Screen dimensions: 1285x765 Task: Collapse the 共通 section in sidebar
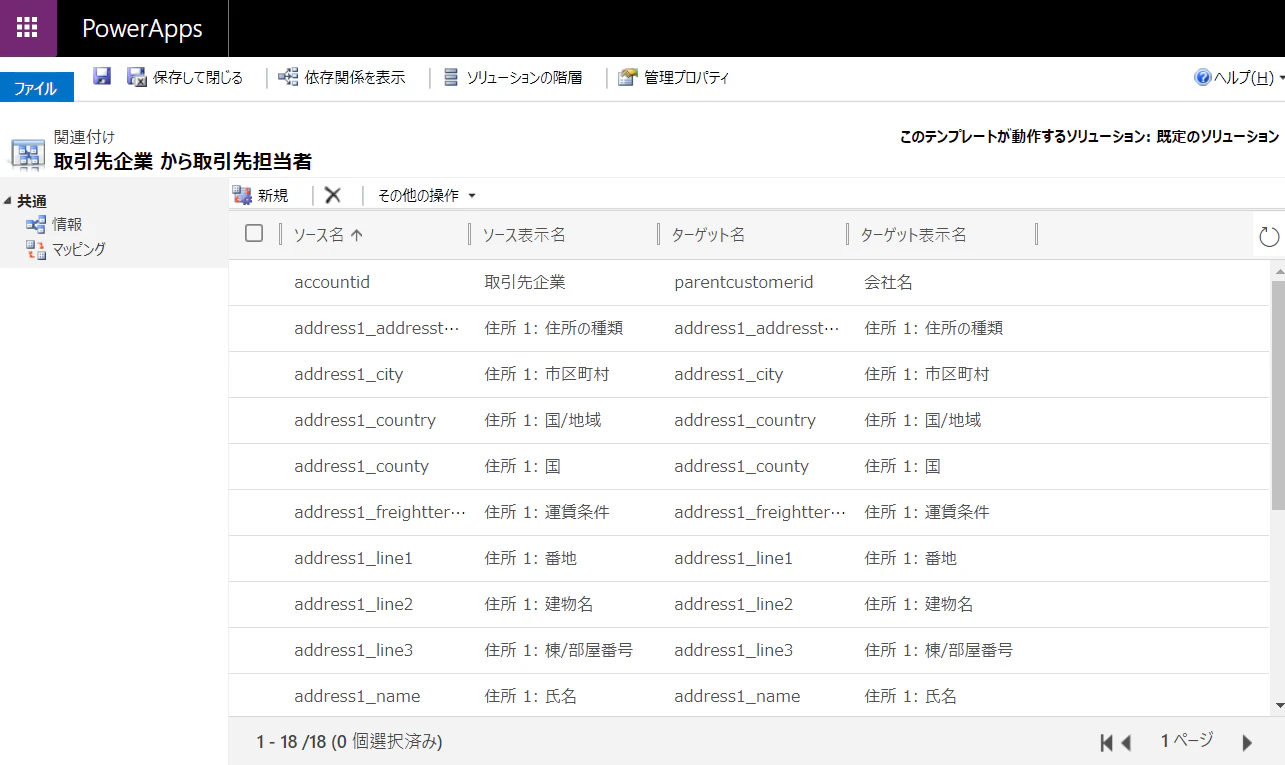[9, 202]
